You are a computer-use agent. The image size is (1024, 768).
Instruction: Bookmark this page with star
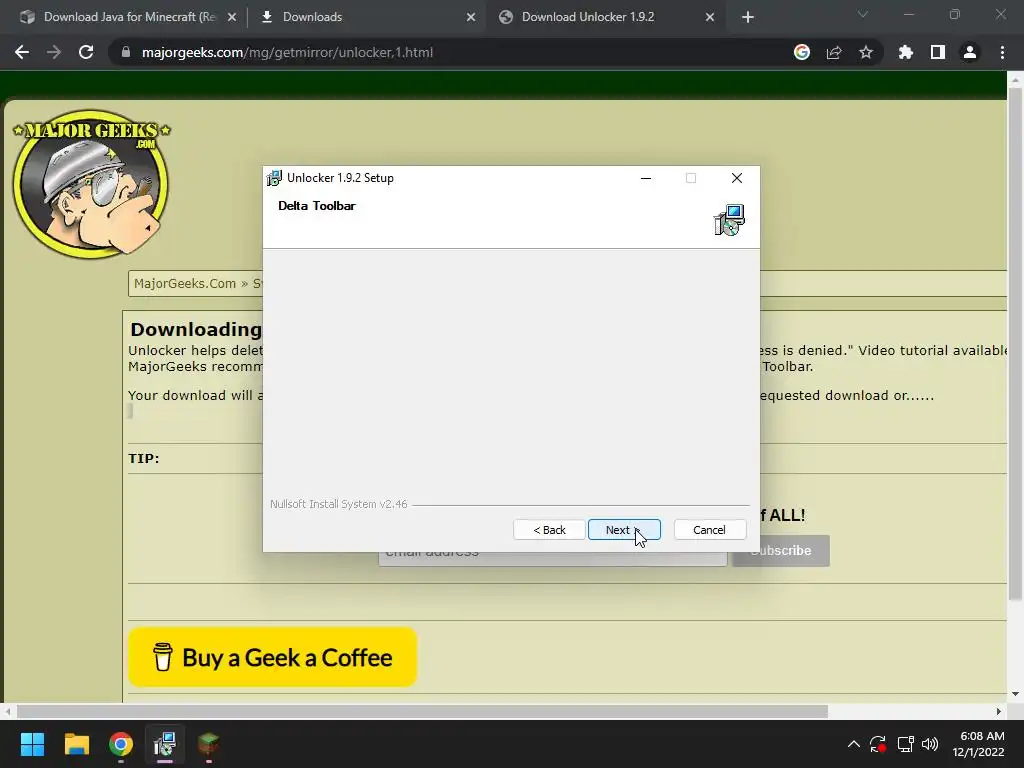point(866,52)
